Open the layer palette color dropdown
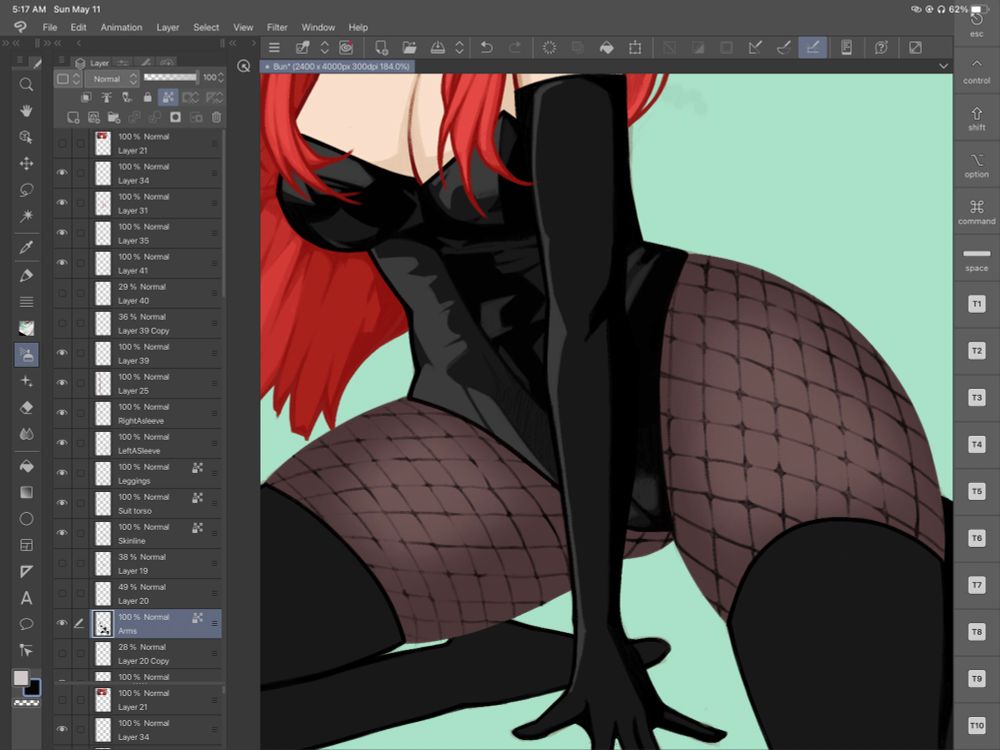 click(x=68, y=78)
